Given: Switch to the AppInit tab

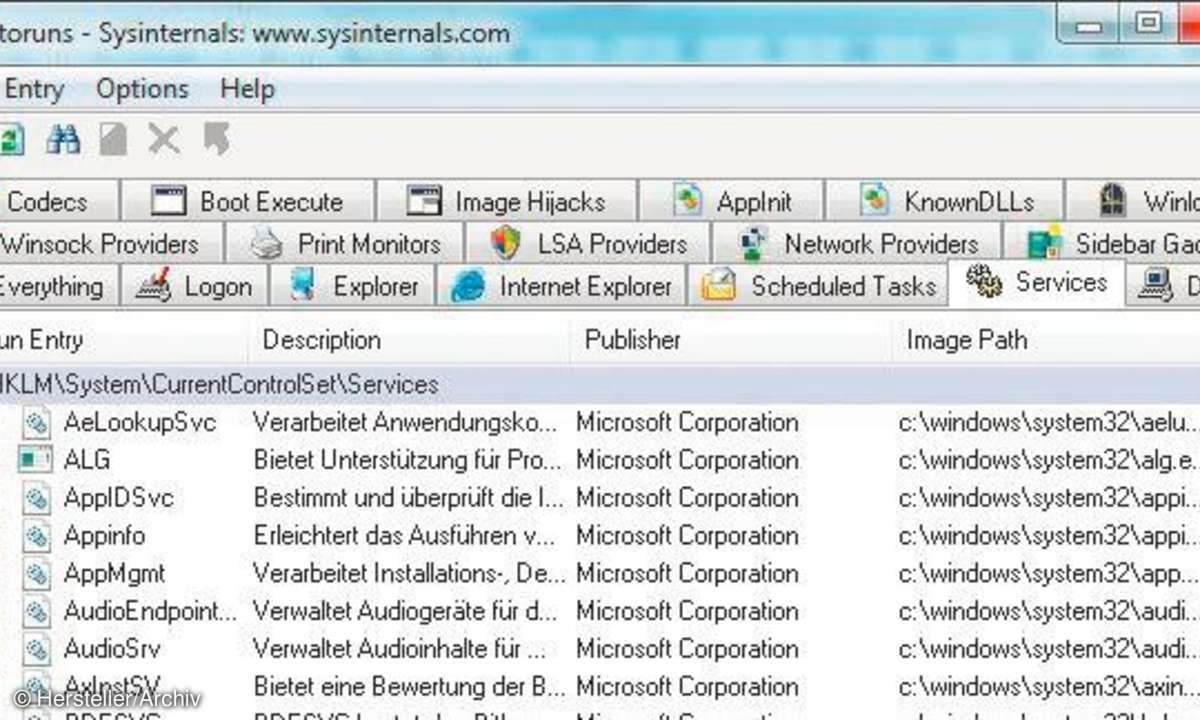Looking at the screenshot, I should [x=731, y=202].
